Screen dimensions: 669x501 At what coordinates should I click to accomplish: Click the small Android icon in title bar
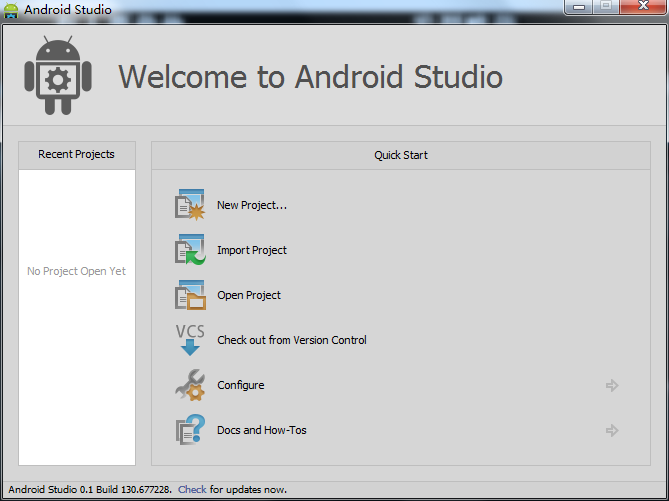12,11
